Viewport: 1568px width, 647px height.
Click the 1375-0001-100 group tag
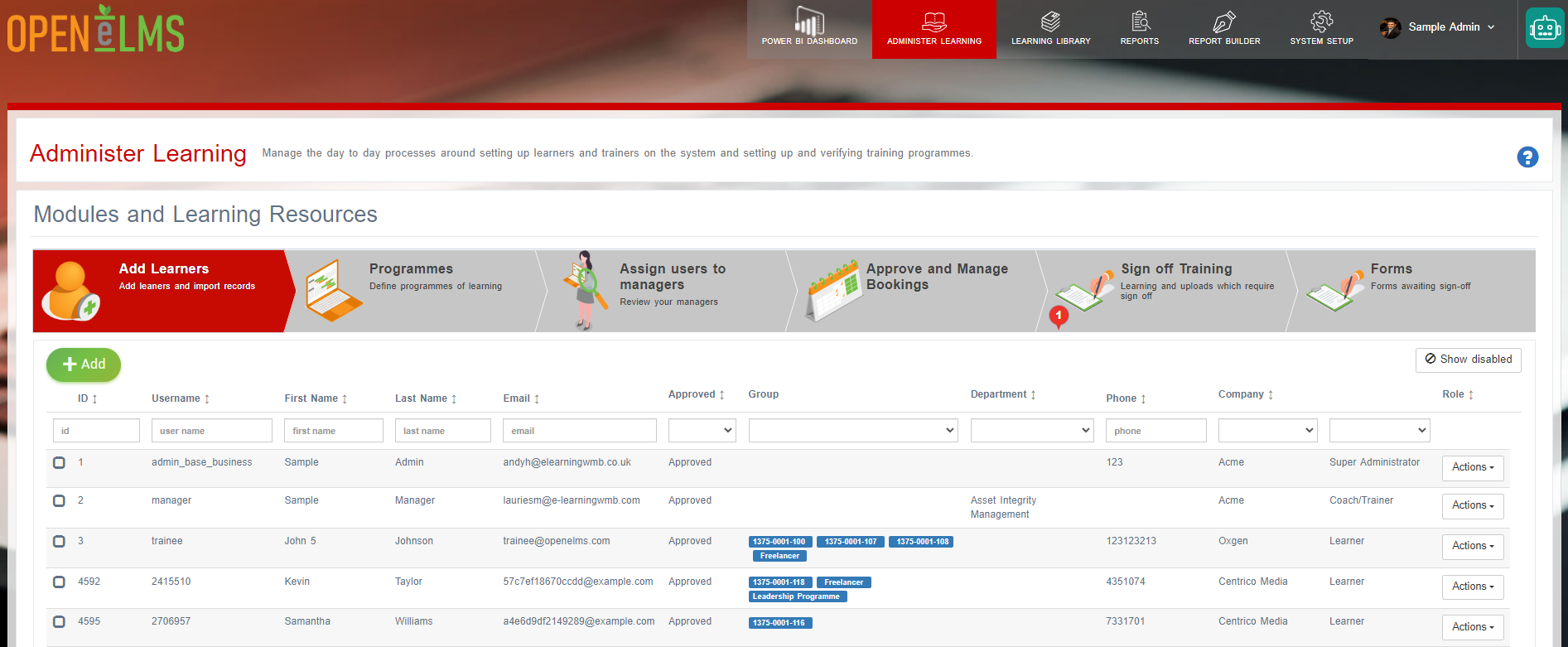(x=780, y=542)
